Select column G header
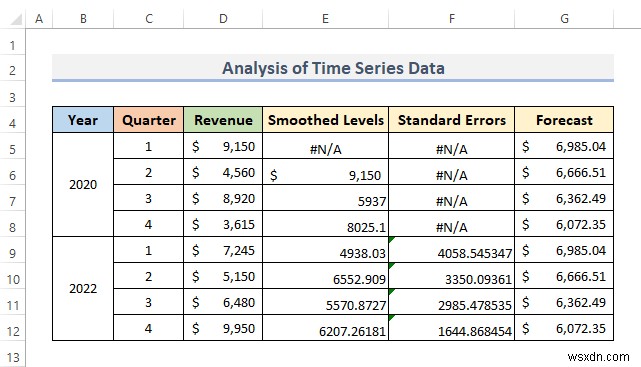The width and height of the screenshot is (641, 367). (x=564, y=19)
